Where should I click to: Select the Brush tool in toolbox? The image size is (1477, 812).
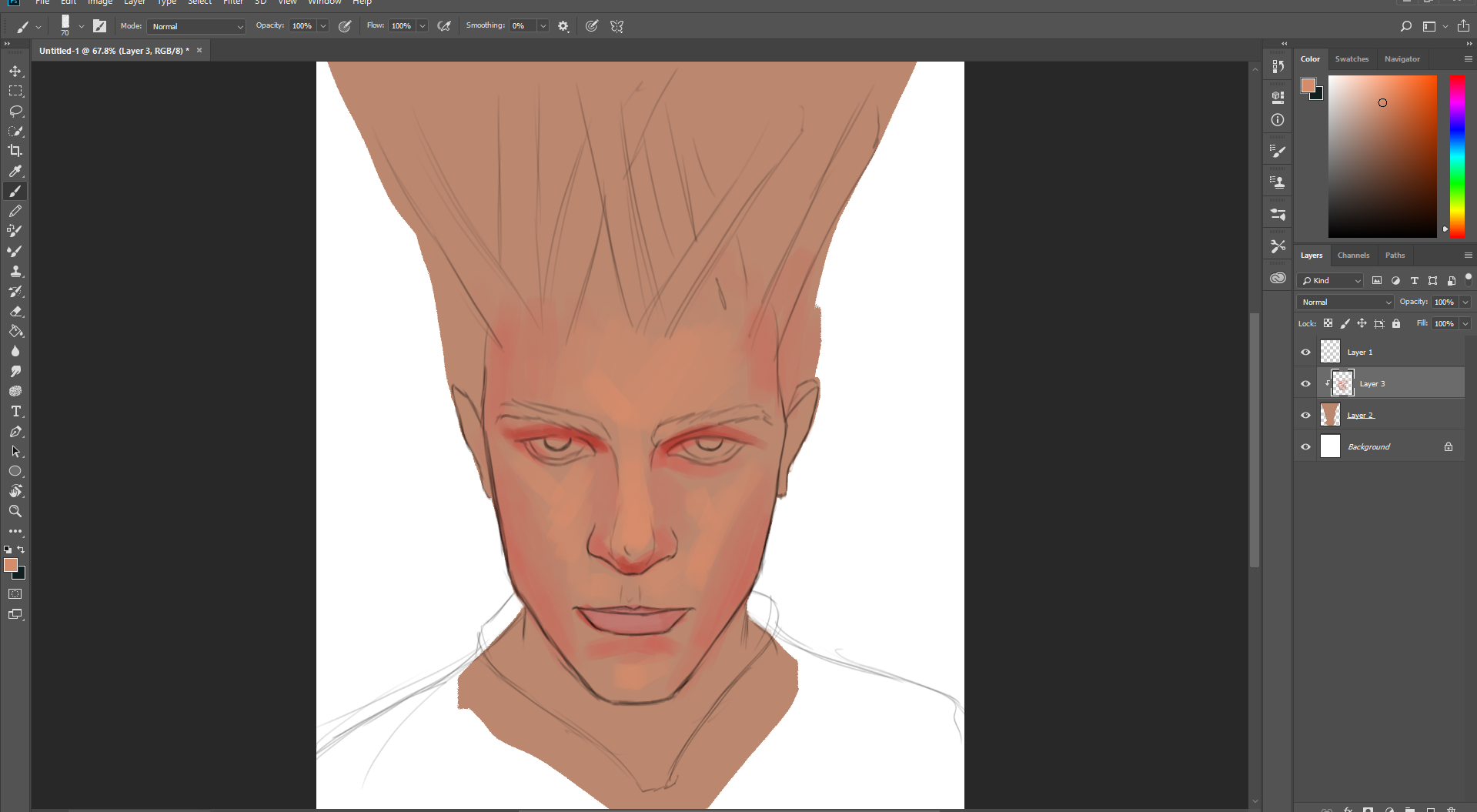pyautogui.click(x=15, y=191)
